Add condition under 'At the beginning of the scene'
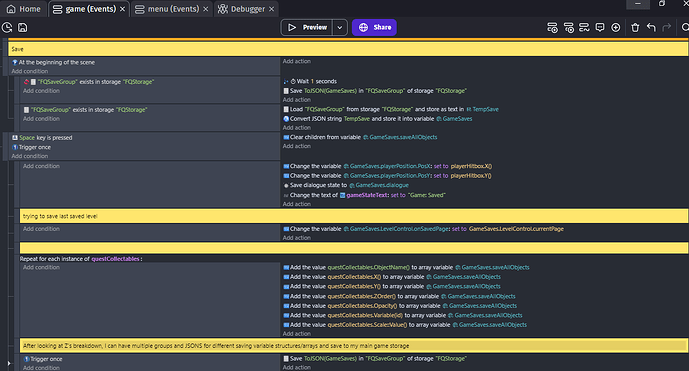This screenshot has width=689, height=371. pyautogui.click(x=29, y=71)
